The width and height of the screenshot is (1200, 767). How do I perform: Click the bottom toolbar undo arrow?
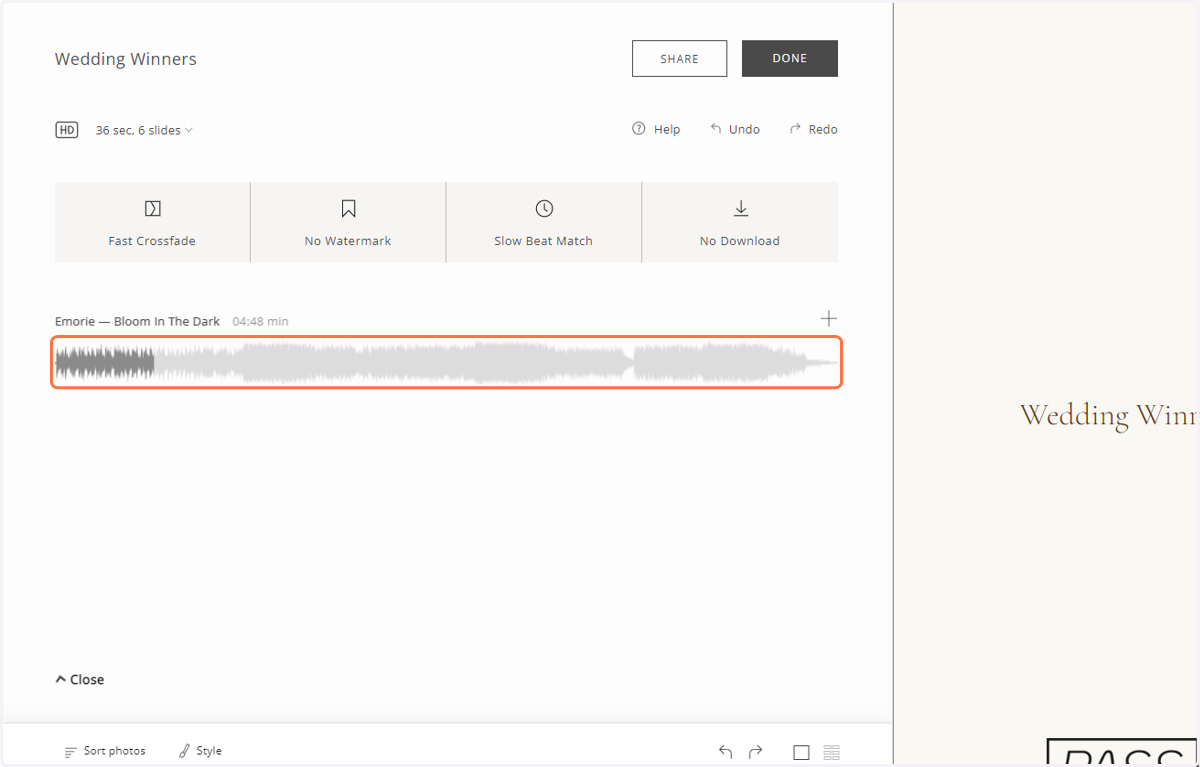(726, 752)
